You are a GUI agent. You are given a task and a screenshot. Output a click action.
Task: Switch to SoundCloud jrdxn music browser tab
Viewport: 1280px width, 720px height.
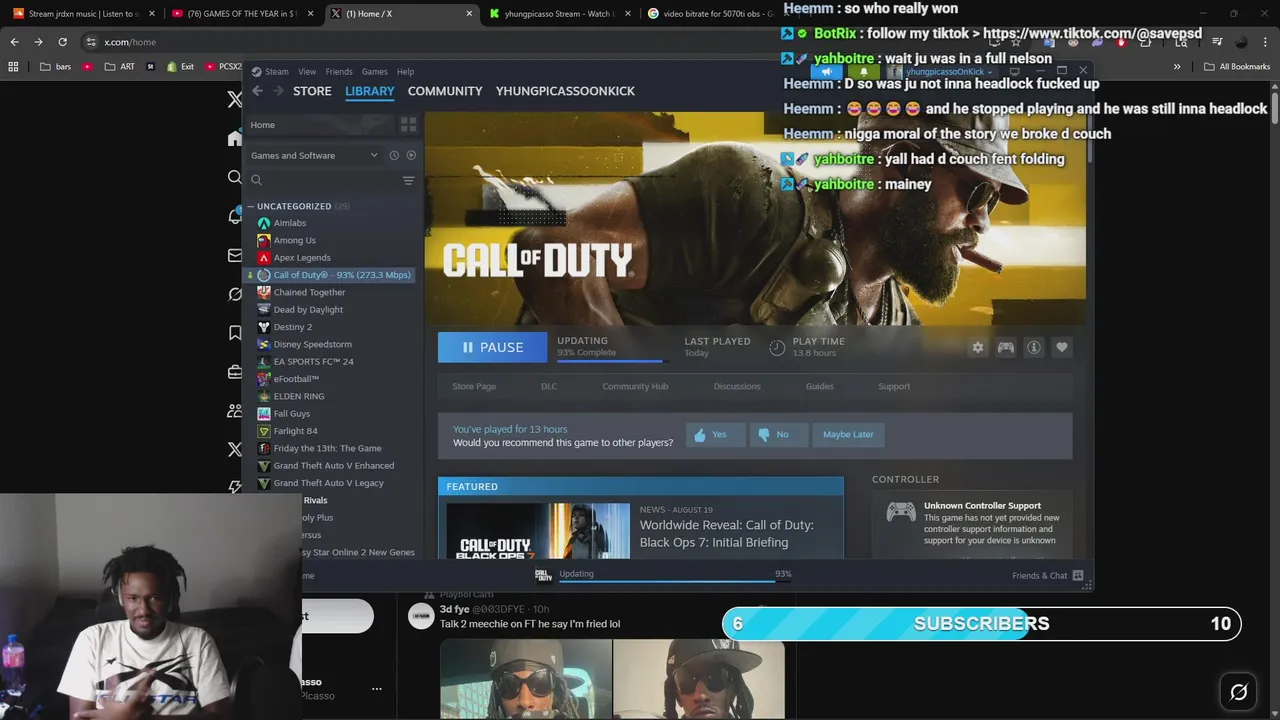coord(83,14)
